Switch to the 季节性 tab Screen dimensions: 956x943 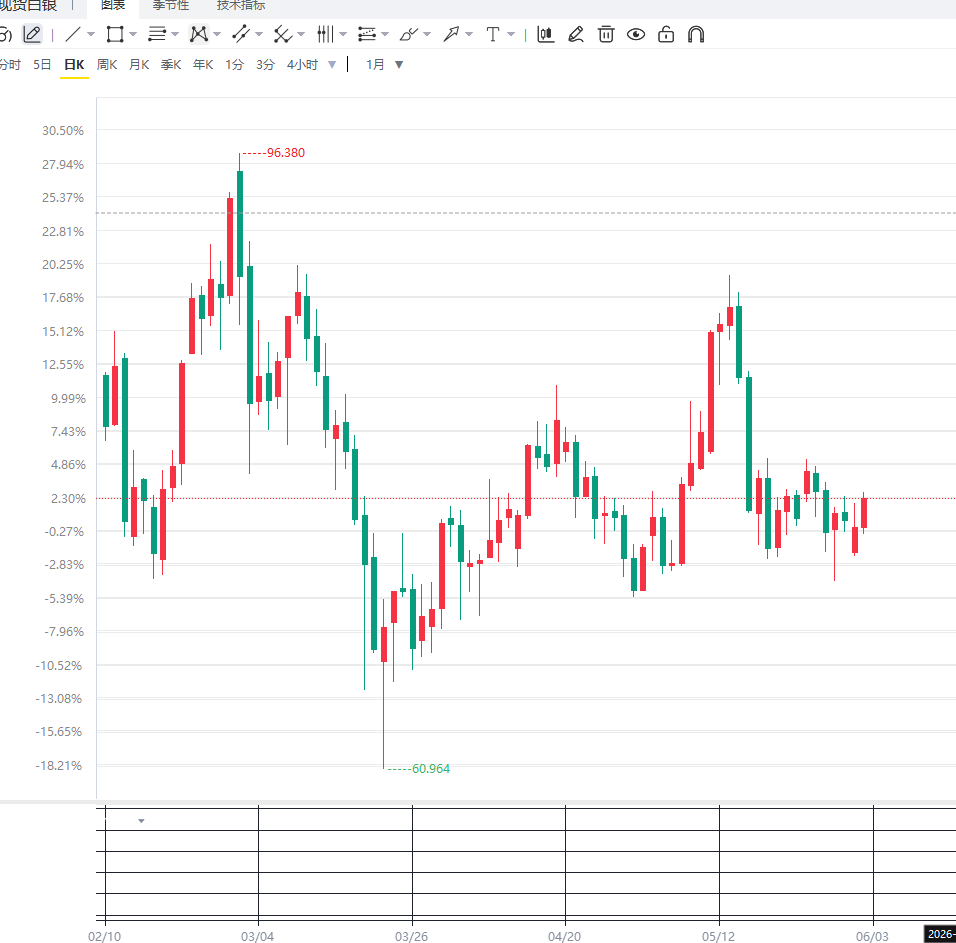[171, 5]
